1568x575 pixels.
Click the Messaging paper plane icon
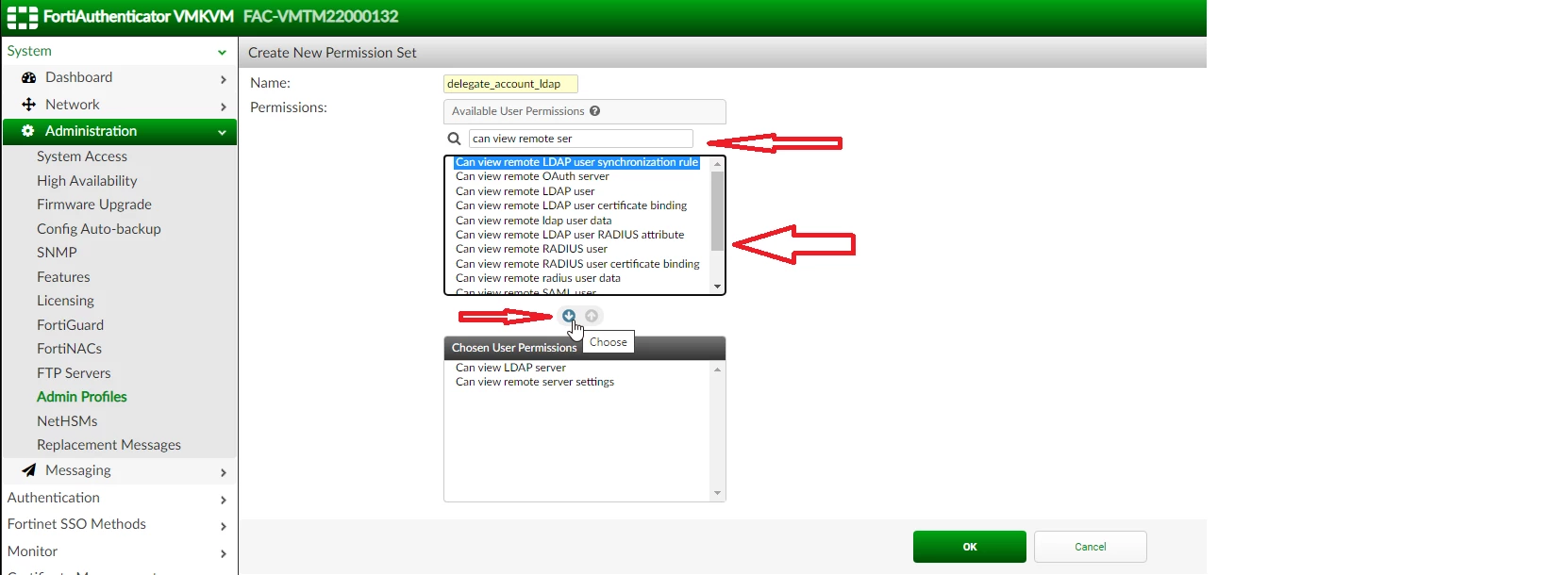click(x=29, y=469)
